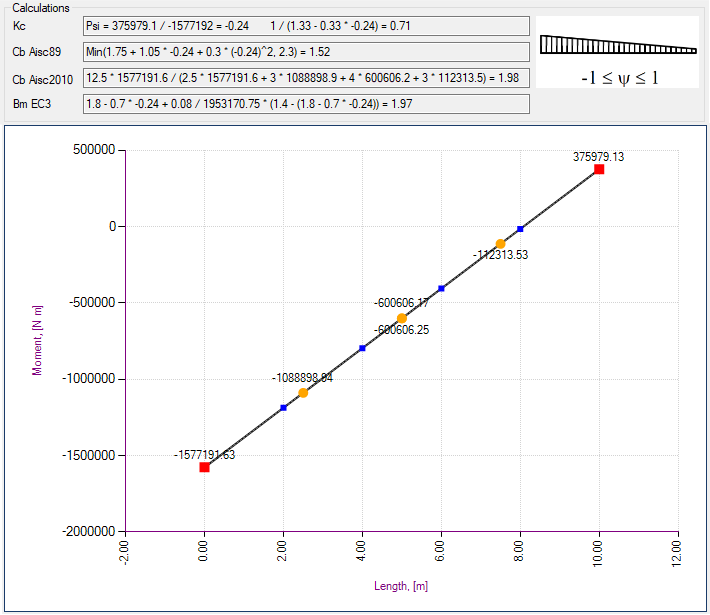Screen dimensions: 710x615
Task: Click the Moment, [N m] axis title
Action: click(37, 340)
